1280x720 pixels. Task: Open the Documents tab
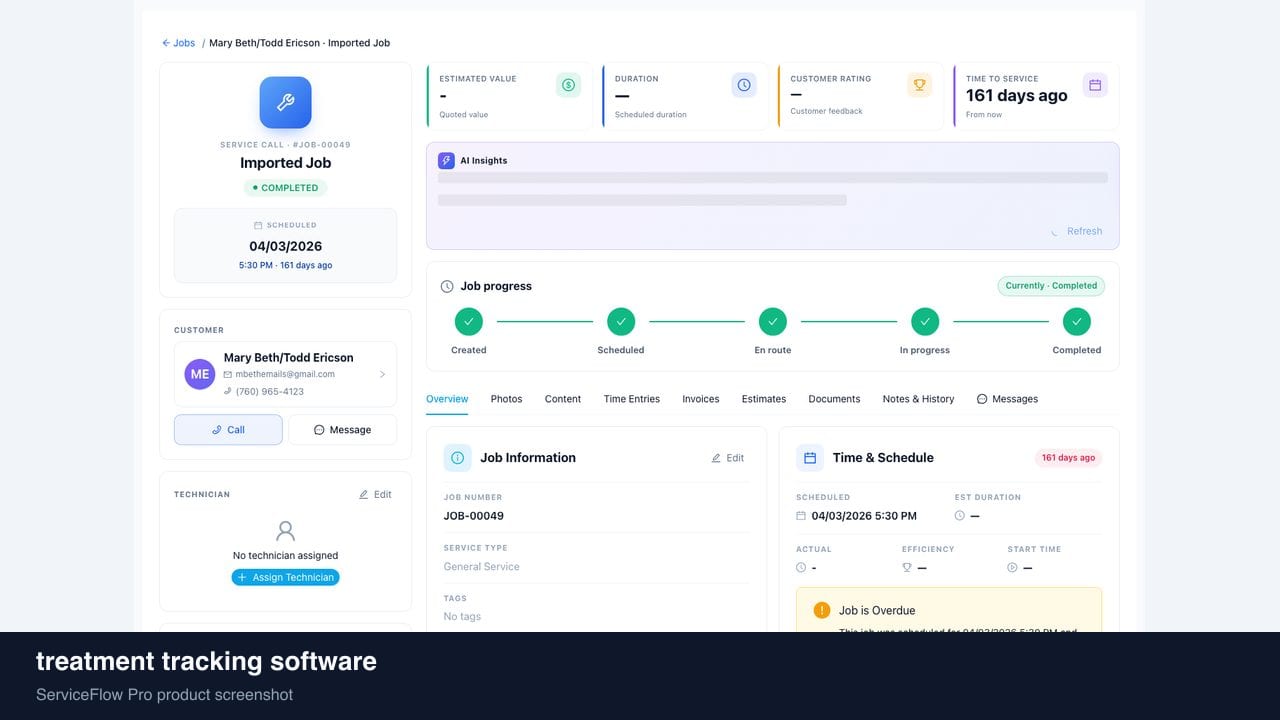click(x=834, y=399)
